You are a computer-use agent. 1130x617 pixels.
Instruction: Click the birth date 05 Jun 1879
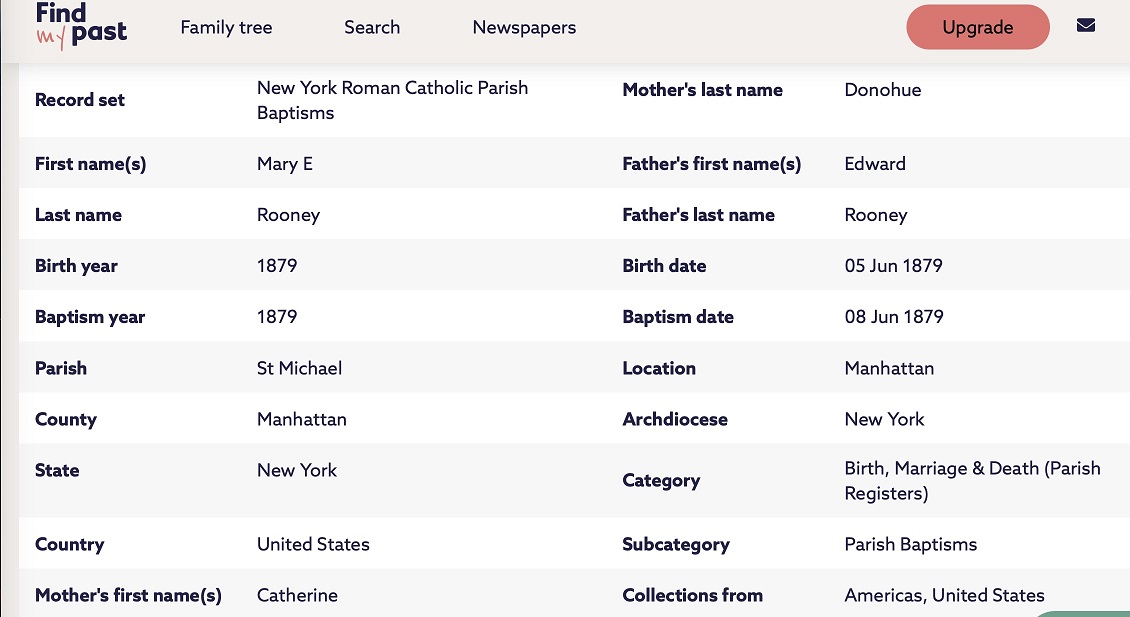[893, 266]
